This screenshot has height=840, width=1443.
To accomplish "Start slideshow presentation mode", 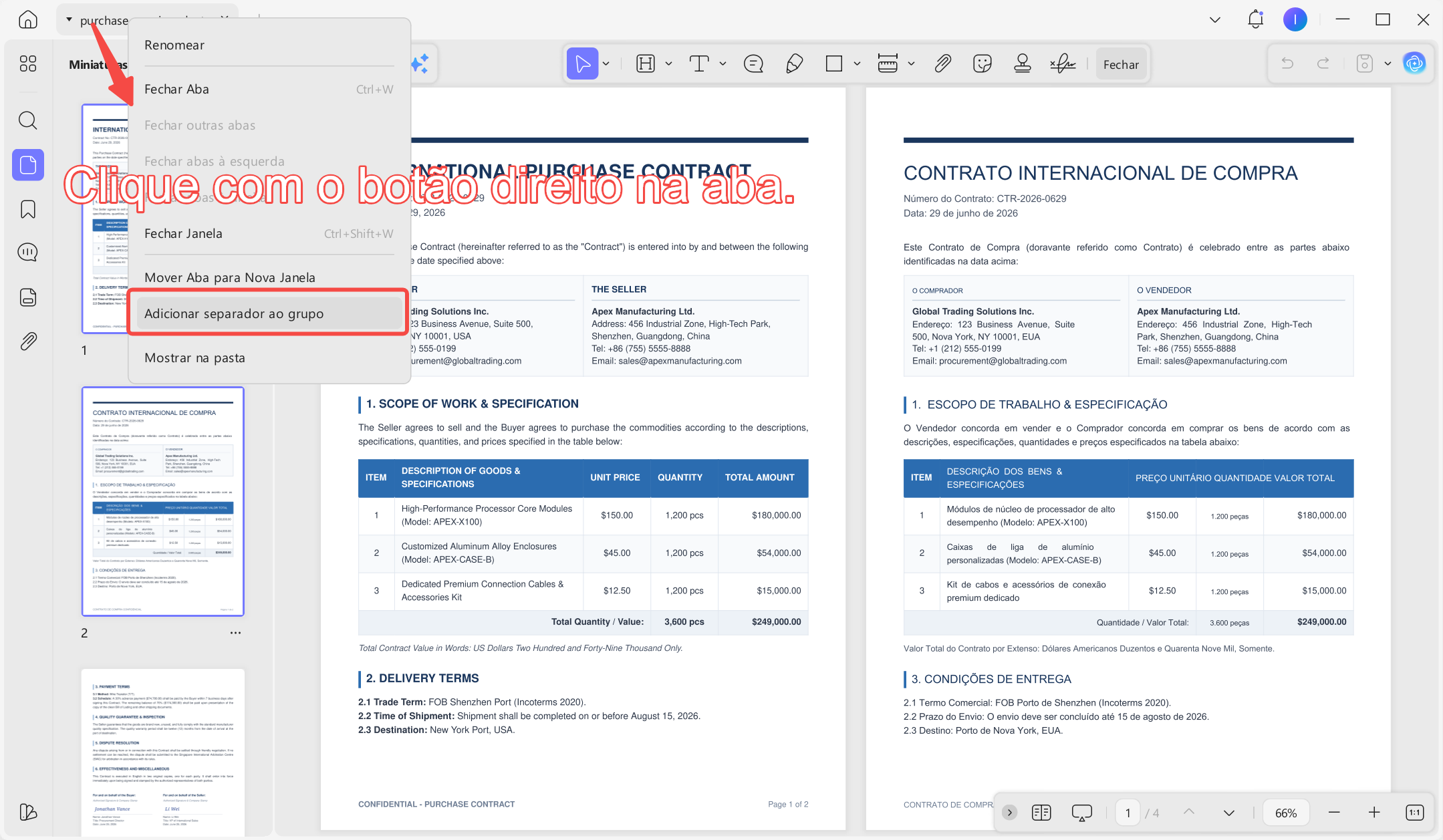I will coord(1081,813).
